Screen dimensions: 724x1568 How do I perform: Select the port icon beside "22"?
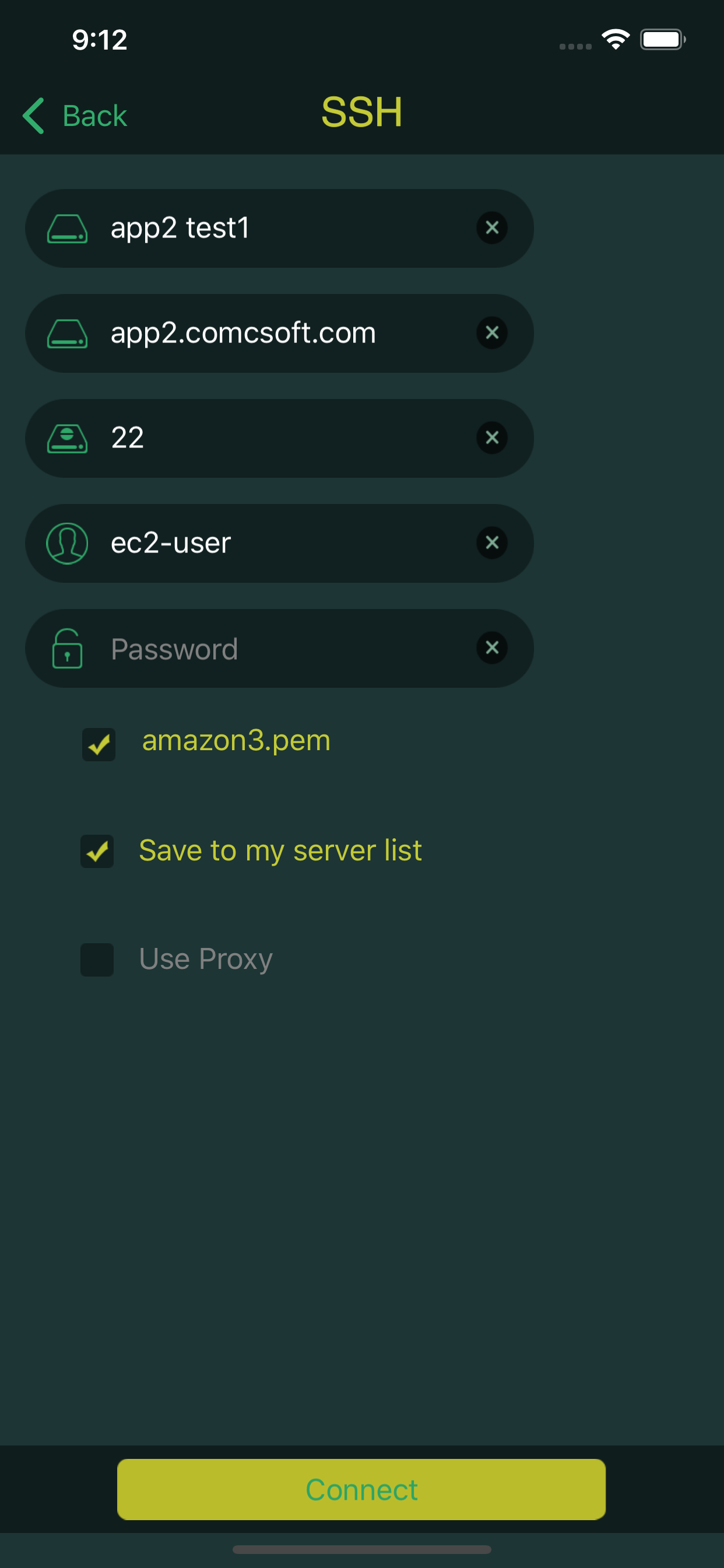[x=68, y=437]
